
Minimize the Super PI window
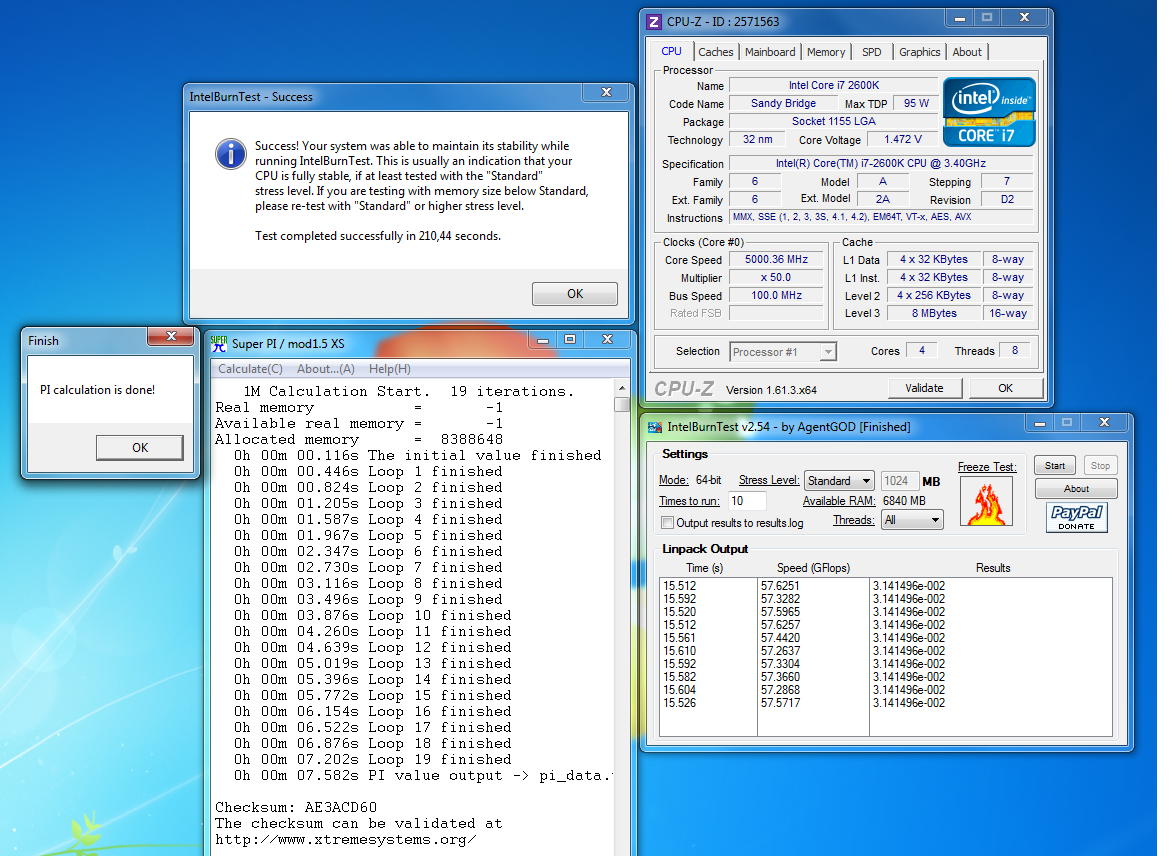543,340
